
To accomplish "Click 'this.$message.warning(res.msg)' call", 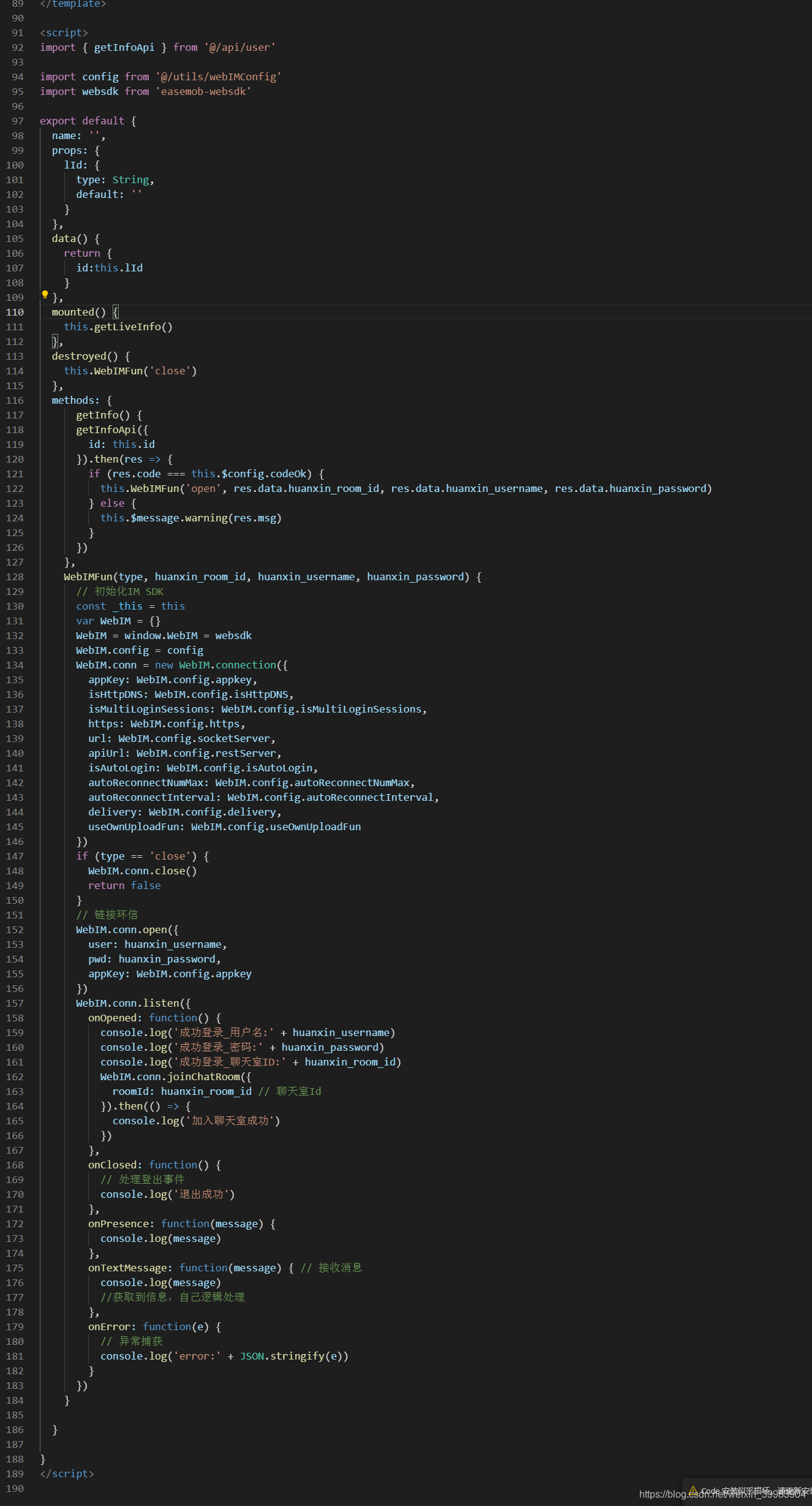I will (x=191, y=518).
